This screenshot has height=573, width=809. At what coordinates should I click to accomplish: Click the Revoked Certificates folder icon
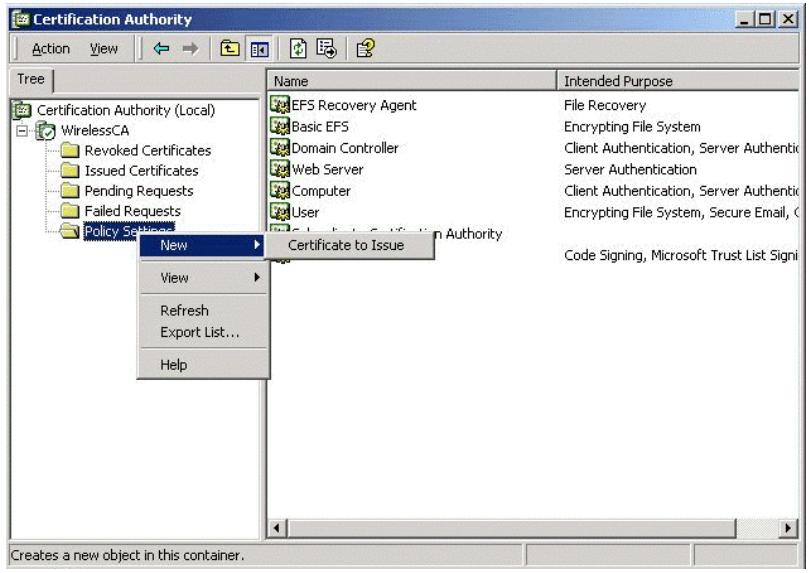[x=70, y=151]
